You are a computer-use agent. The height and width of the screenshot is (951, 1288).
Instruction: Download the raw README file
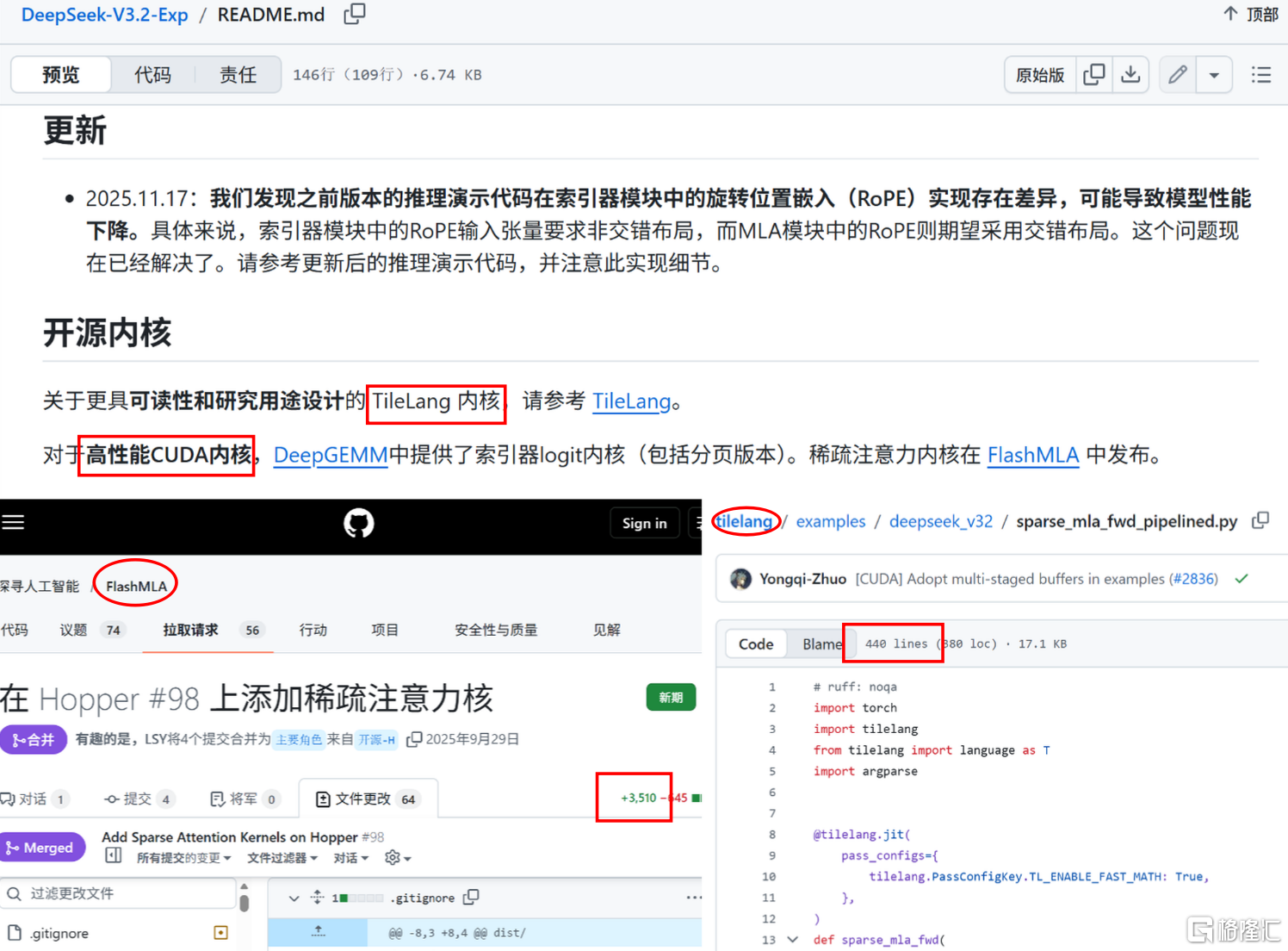(1130, 75)
